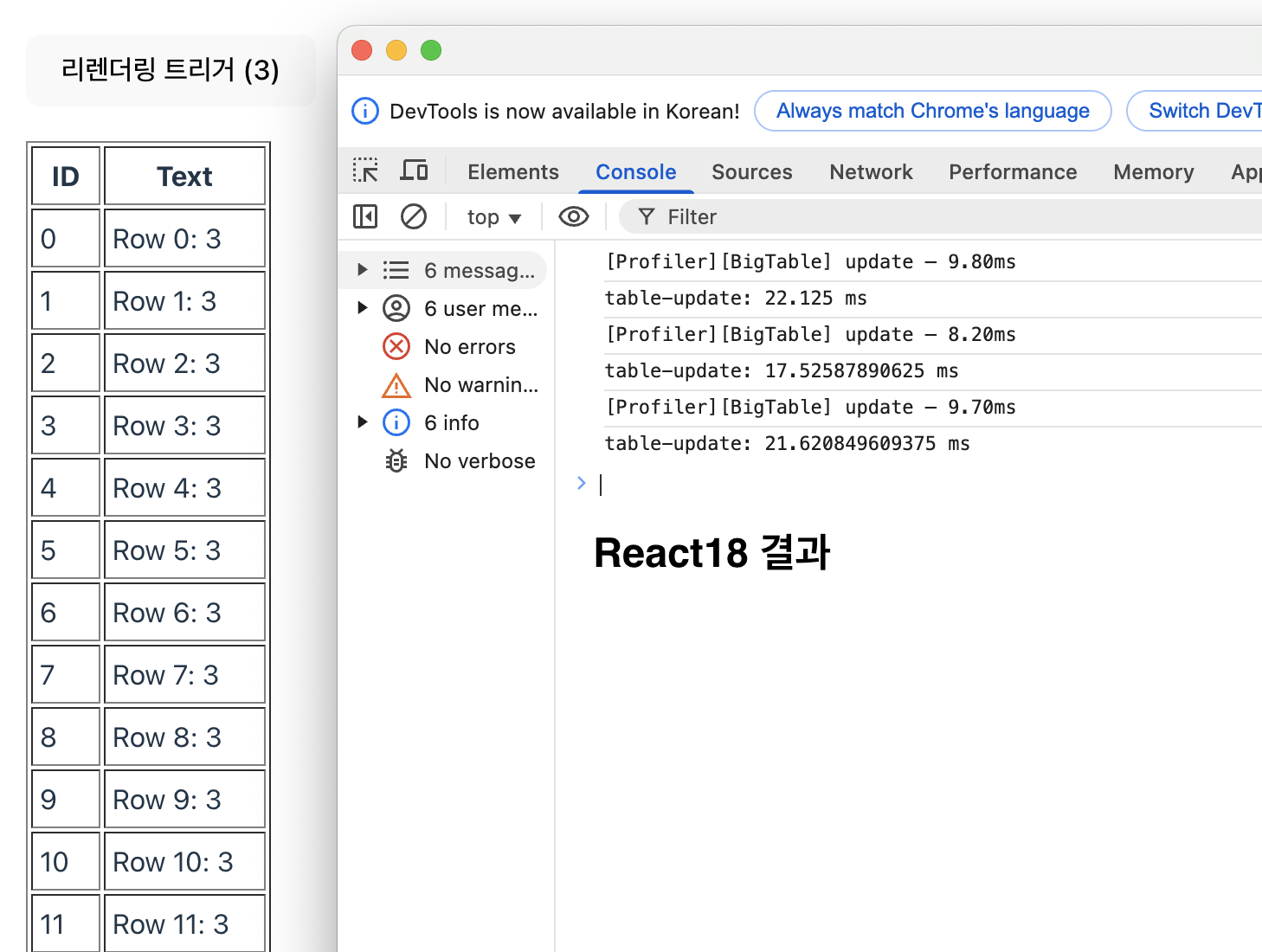Open the Memory tab
This screenshot has width=1262, height=952.
(1154, 172)
